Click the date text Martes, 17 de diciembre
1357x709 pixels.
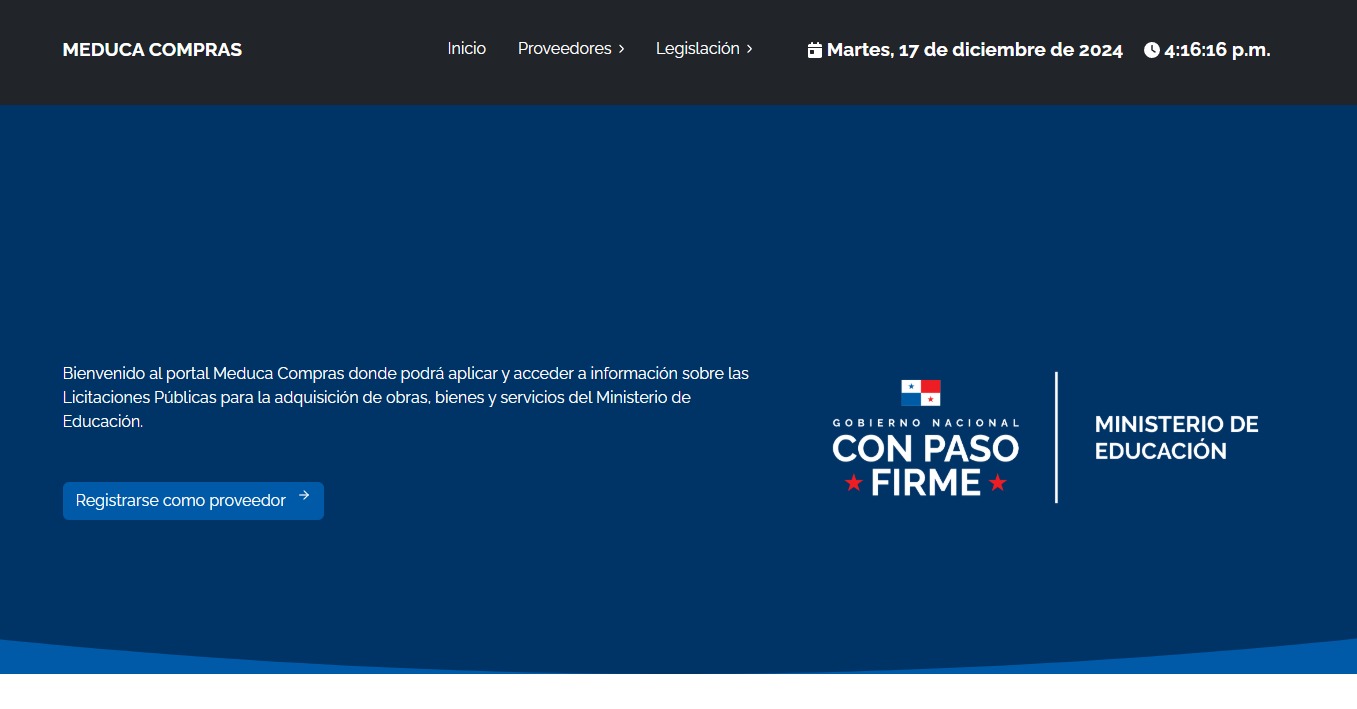click(x=975, y=50)
